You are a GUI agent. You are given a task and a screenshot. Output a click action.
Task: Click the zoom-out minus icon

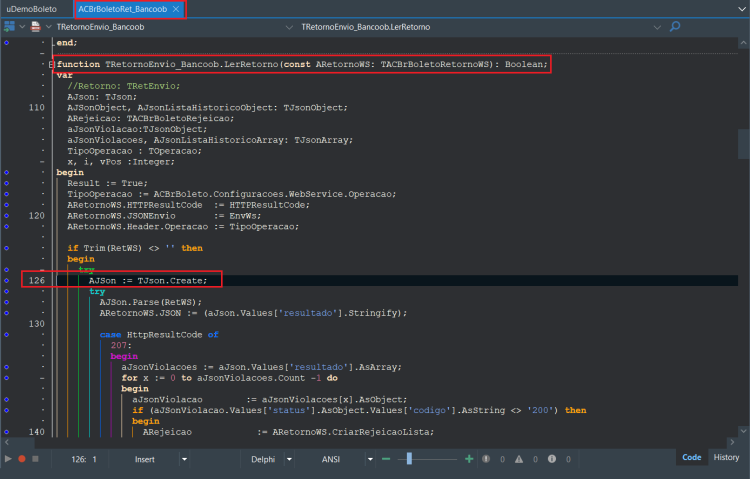386,459
